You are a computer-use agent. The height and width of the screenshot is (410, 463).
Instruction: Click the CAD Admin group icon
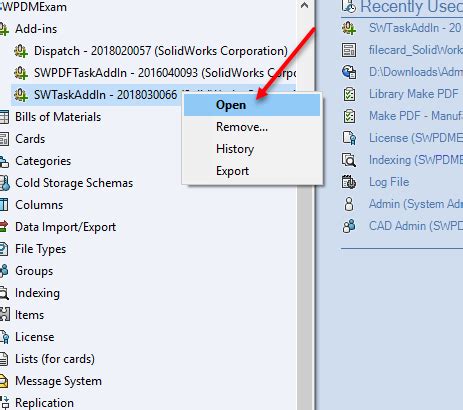(349, 226)
